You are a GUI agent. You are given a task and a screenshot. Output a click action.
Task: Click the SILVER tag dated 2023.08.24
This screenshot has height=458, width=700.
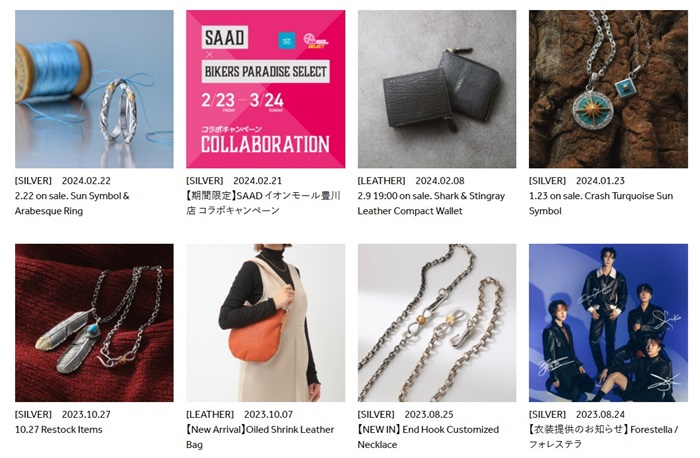pyautogui.click(x=547, y=414)
